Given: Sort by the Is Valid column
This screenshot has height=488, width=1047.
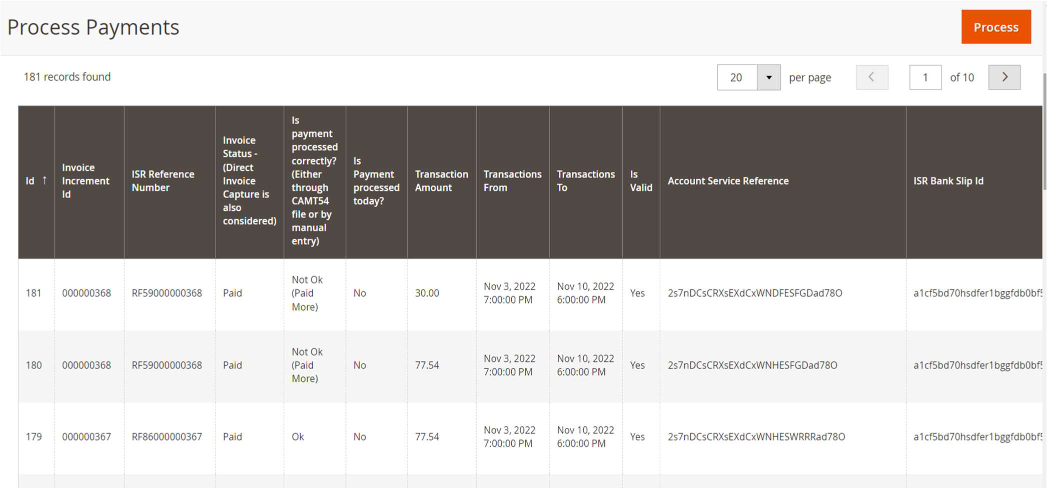Looking at the screenshot, I should (x=640, y=181).
